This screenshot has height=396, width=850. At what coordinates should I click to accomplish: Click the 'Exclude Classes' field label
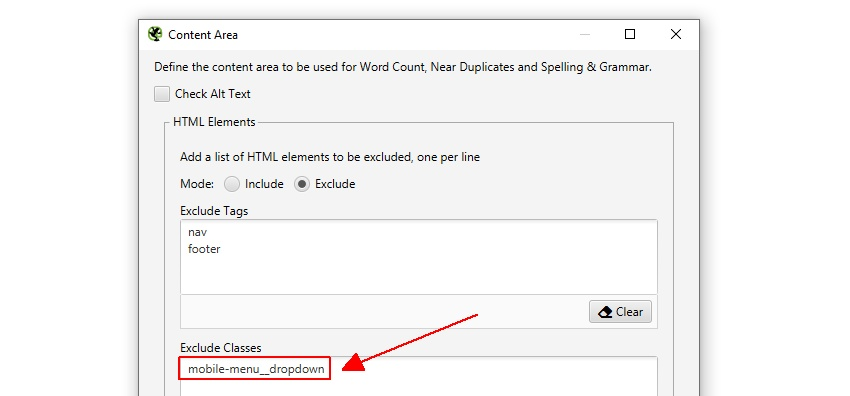tap(221, 348)
